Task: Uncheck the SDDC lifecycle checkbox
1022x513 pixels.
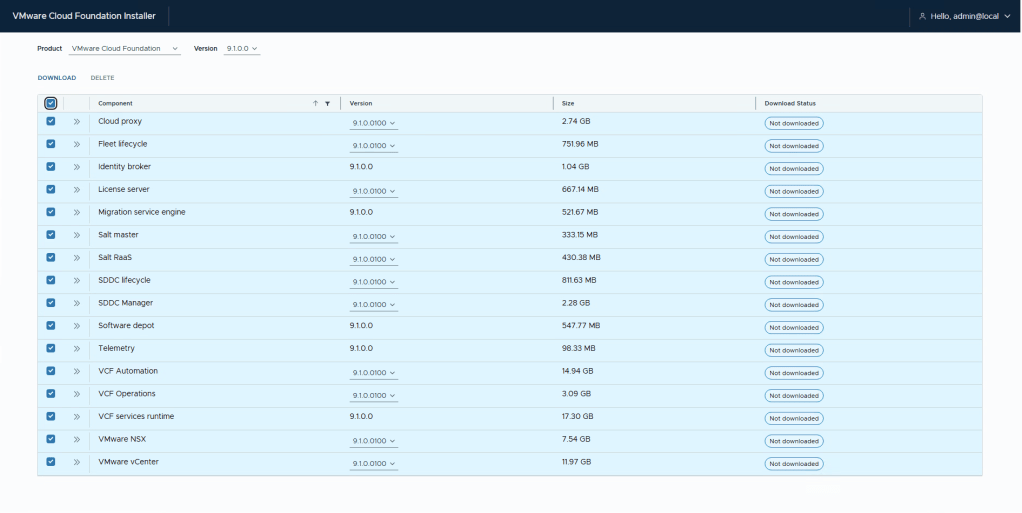Action: point(51,280)
